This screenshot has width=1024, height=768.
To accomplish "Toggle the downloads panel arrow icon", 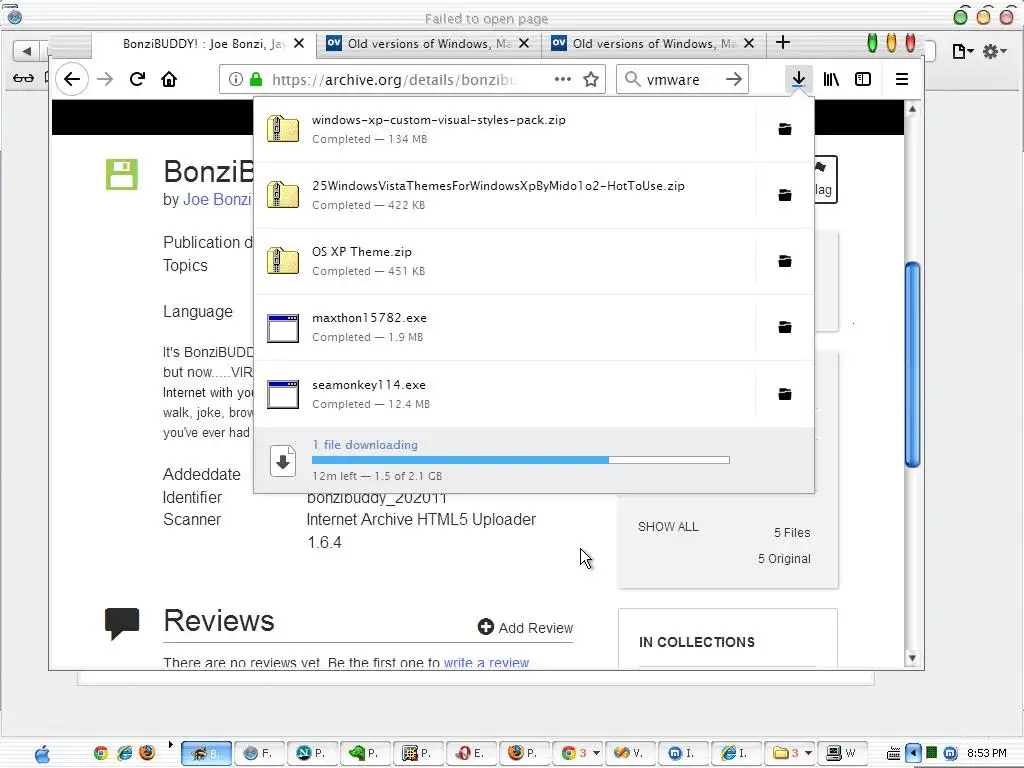I will tap(798, 80).
